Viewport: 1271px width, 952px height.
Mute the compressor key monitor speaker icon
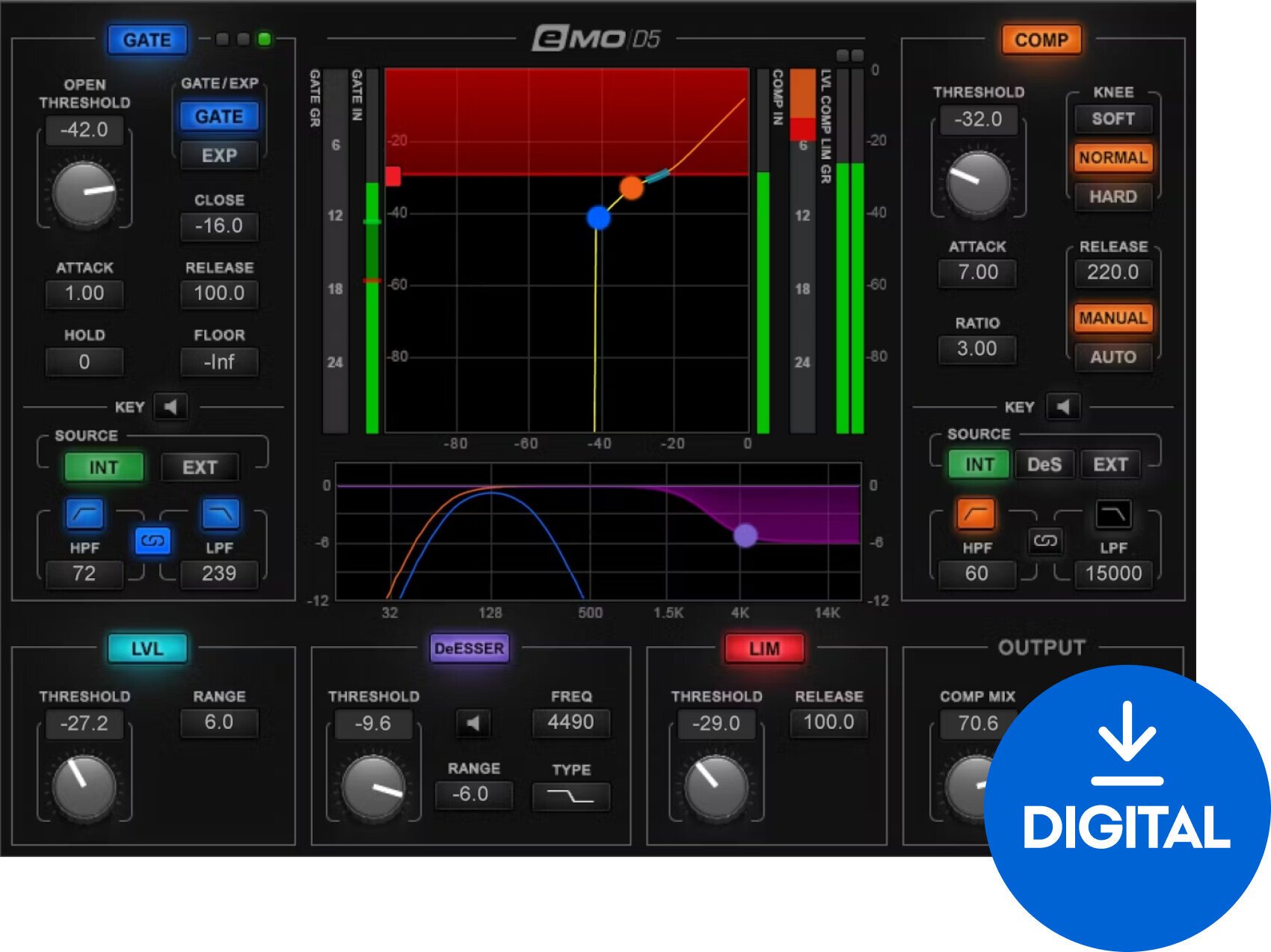[1062, 407]
